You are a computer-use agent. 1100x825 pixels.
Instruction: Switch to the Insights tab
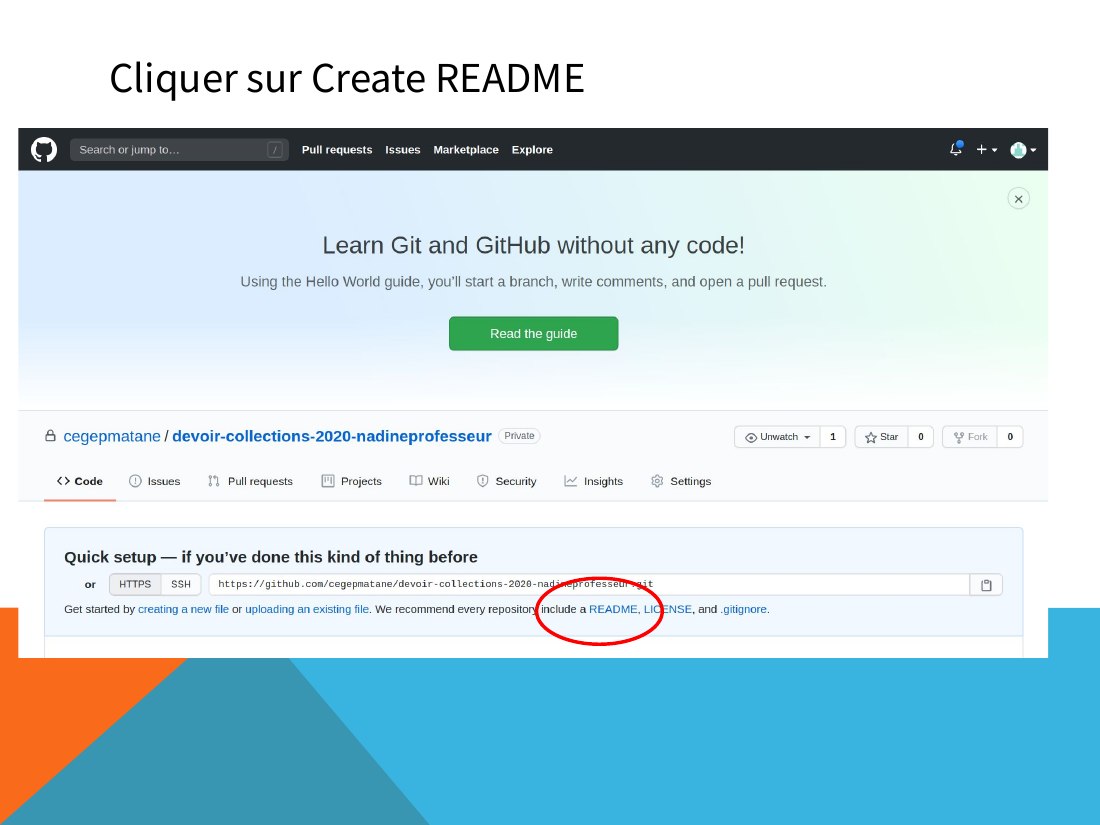click(x=593, y=481)
